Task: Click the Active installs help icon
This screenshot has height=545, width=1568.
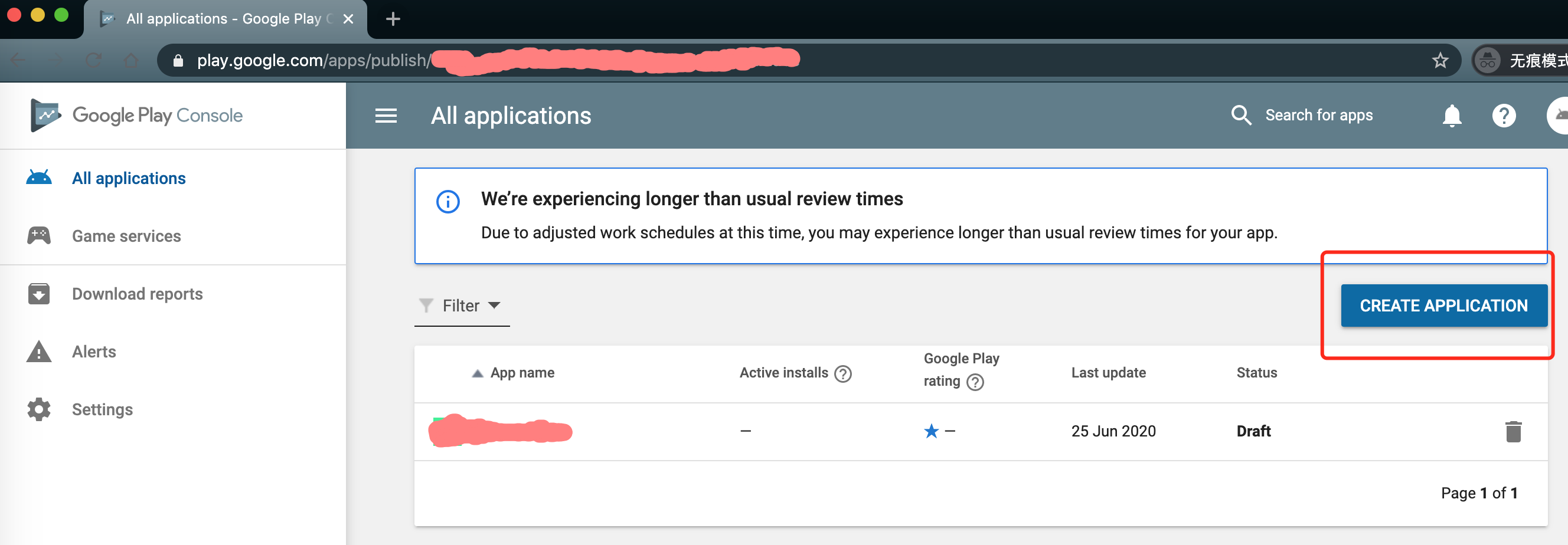Action: click(x=842, y=373)
